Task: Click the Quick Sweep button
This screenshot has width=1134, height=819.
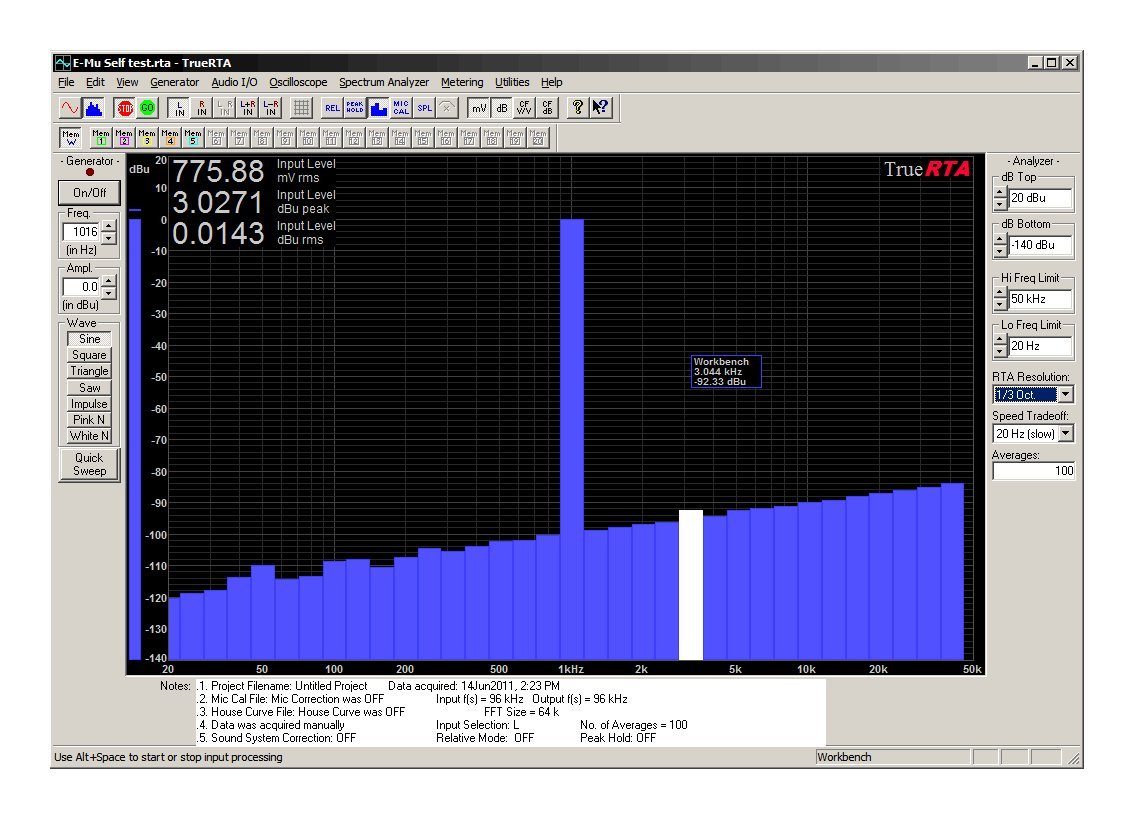Action: pos(88,464)
